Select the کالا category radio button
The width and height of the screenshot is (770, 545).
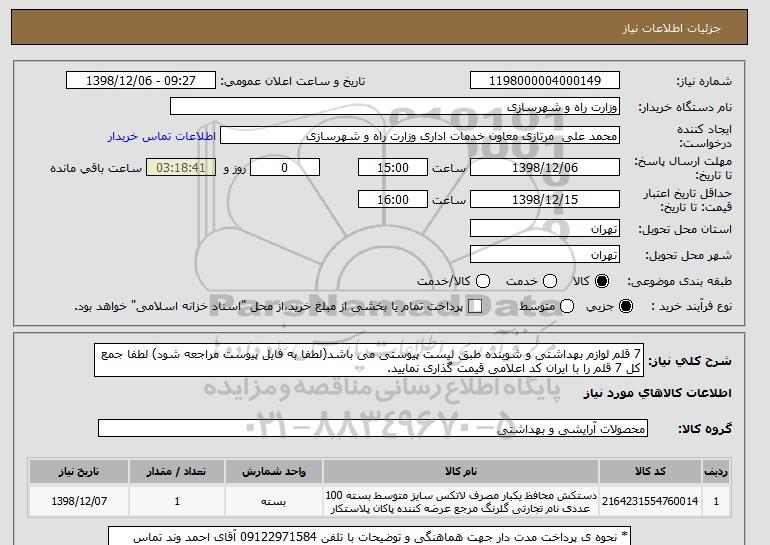tap(602, 281)
